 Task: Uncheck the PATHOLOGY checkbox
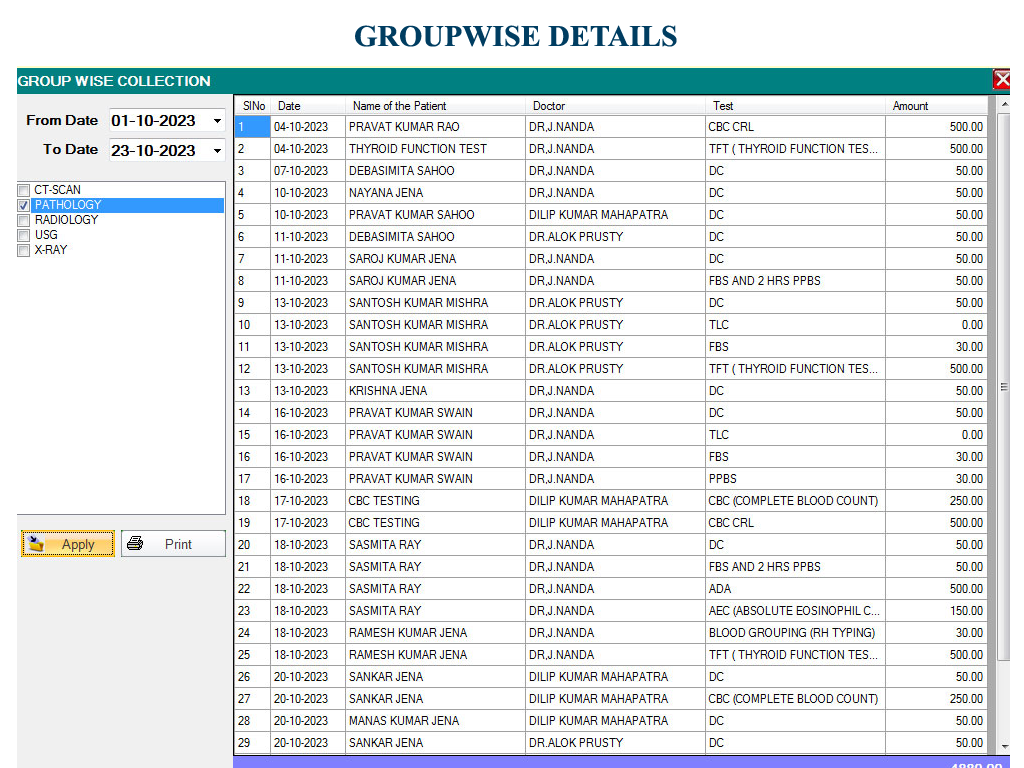23,205
